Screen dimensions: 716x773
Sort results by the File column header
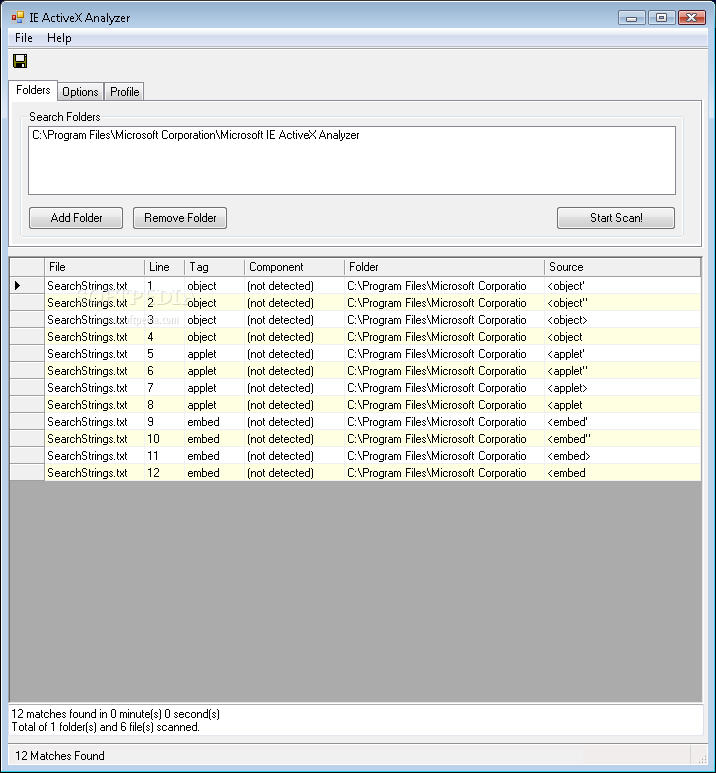click(x=94, y=267)
